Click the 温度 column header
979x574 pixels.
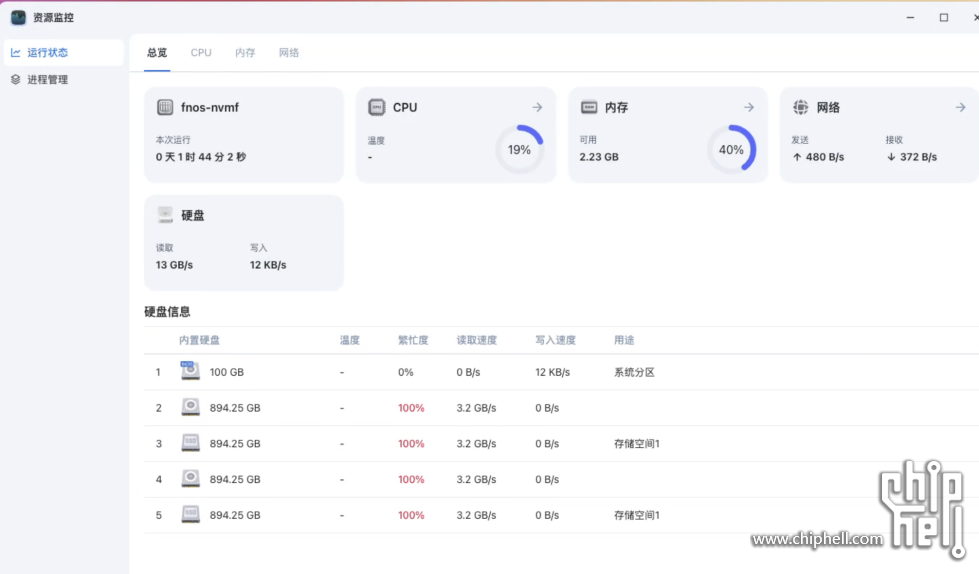[350, 340]
